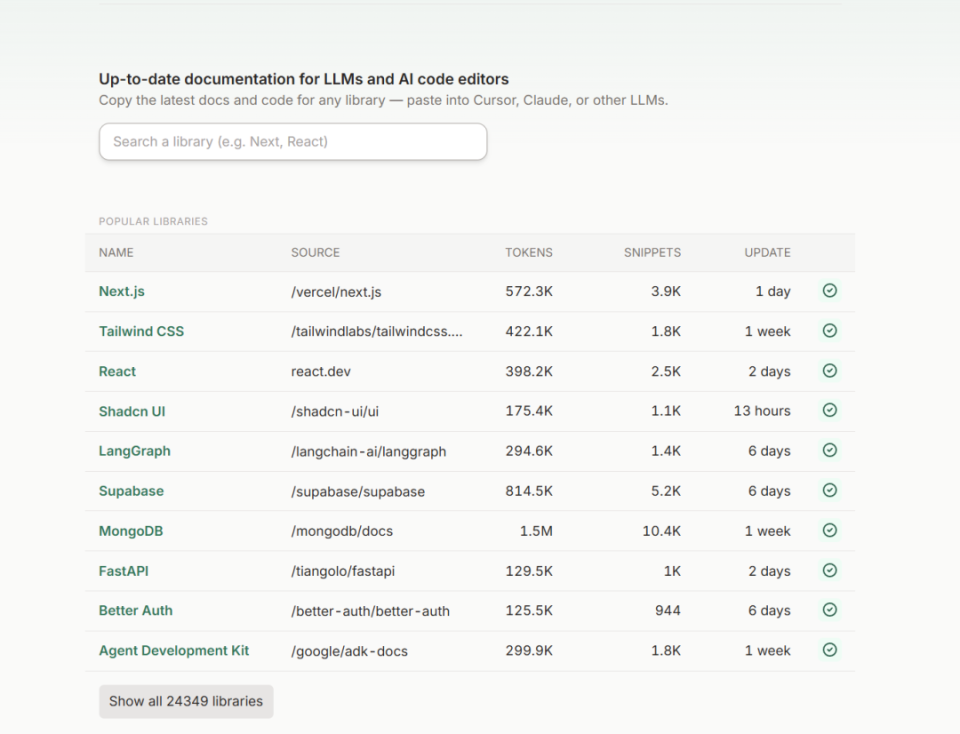Click the react.dev source text
This screenshot has width=960, height=734.
click(x=321, y=372)
